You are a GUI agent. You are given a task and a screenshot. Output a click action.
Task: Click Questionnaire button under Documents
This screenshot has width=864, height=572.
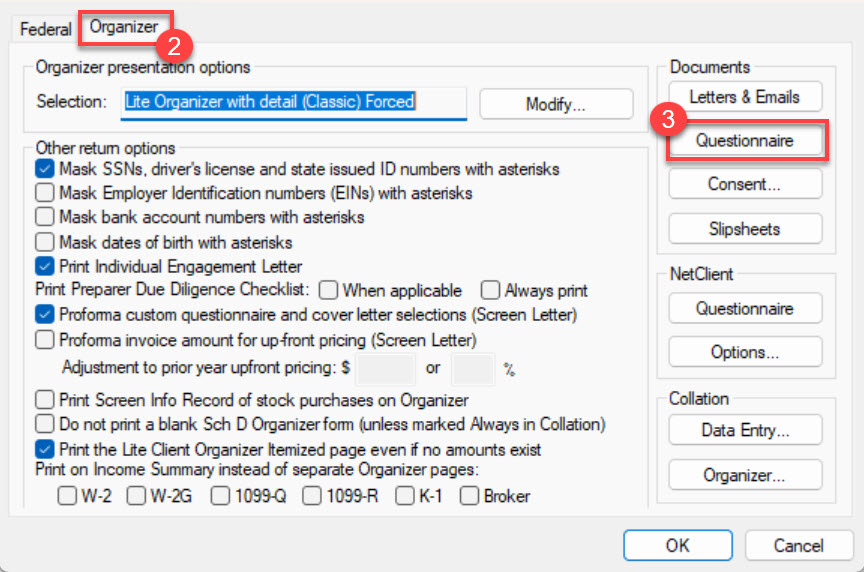tap(744, 141)
